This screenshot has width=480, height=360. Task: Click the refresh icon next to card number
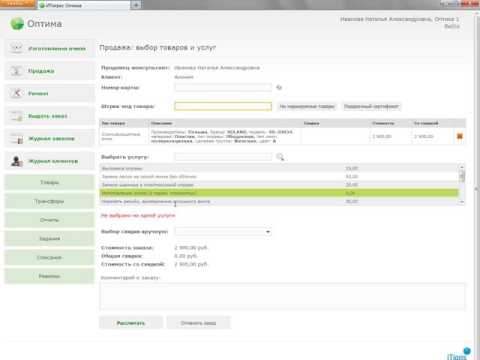point(279,87)
